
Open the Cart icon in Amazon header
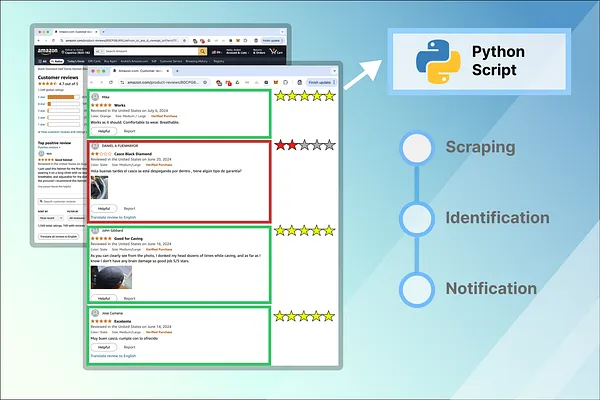[276, 51]
